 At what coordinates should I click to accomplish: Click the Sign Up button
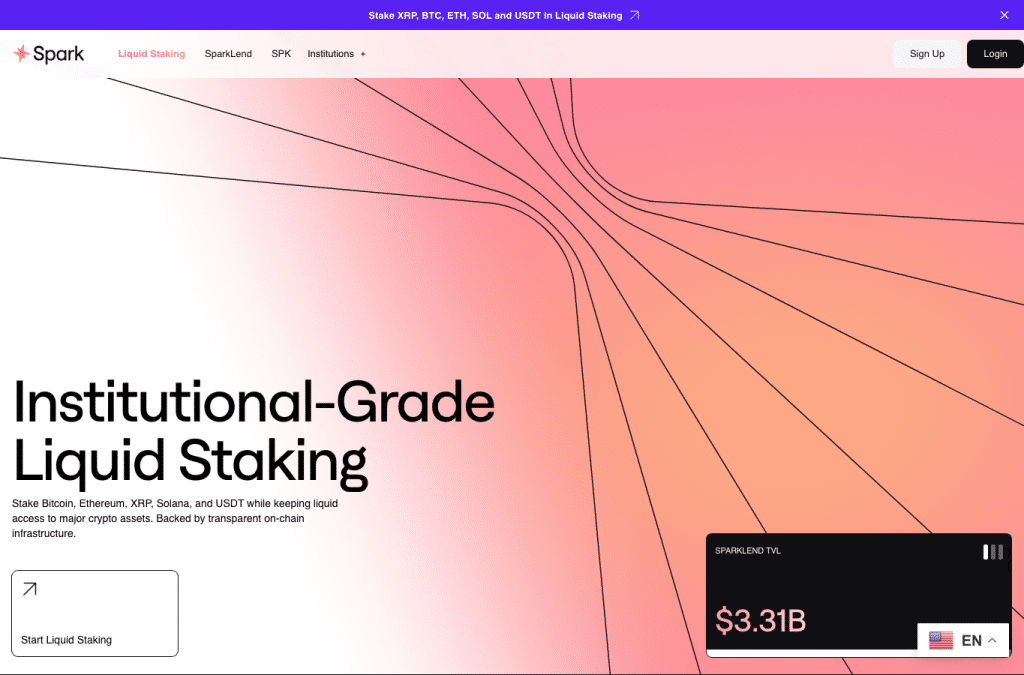coord(927,54)
